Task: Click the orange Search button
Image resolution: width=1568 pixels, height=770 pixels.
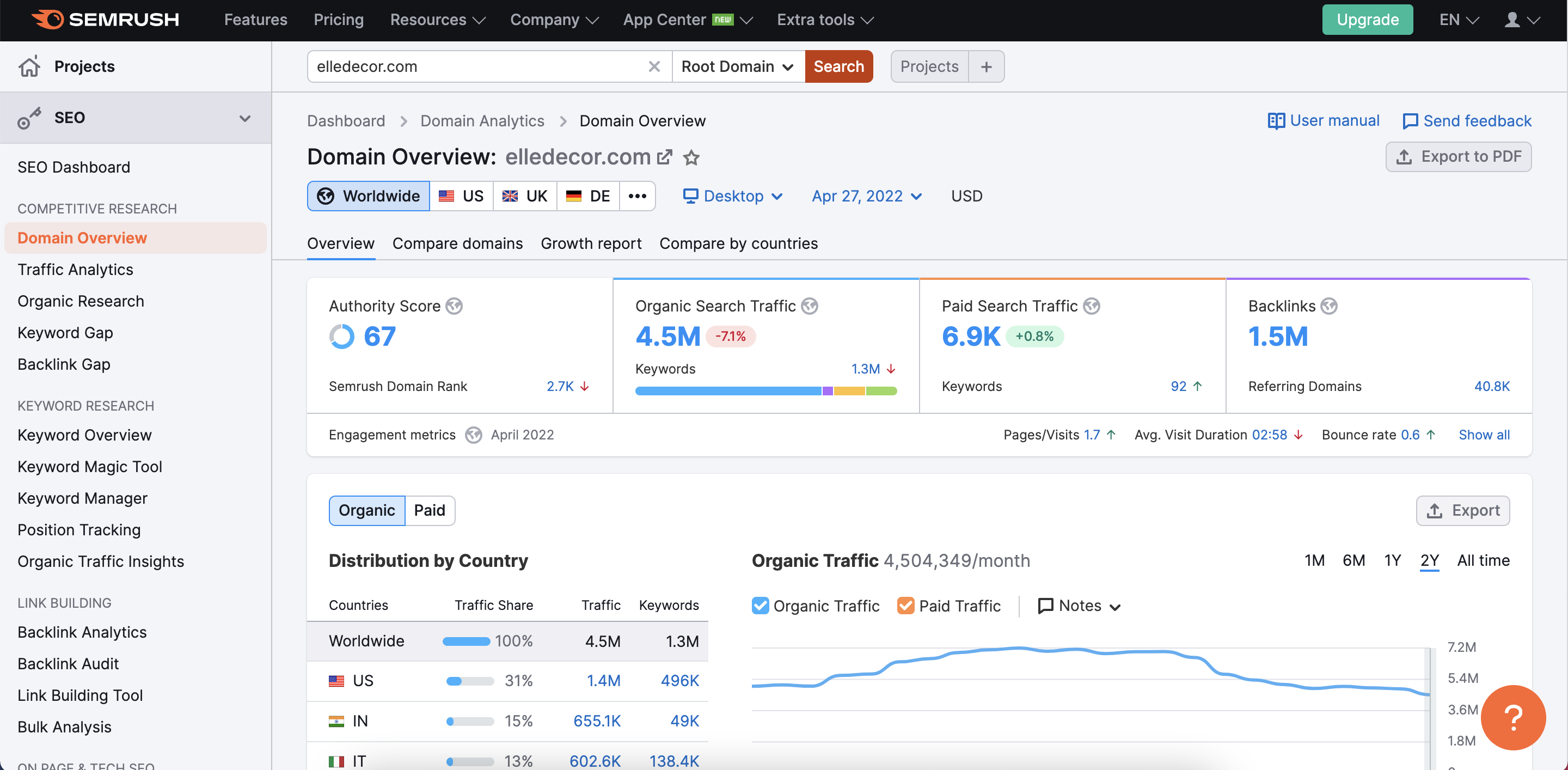Action: point(838,66)
